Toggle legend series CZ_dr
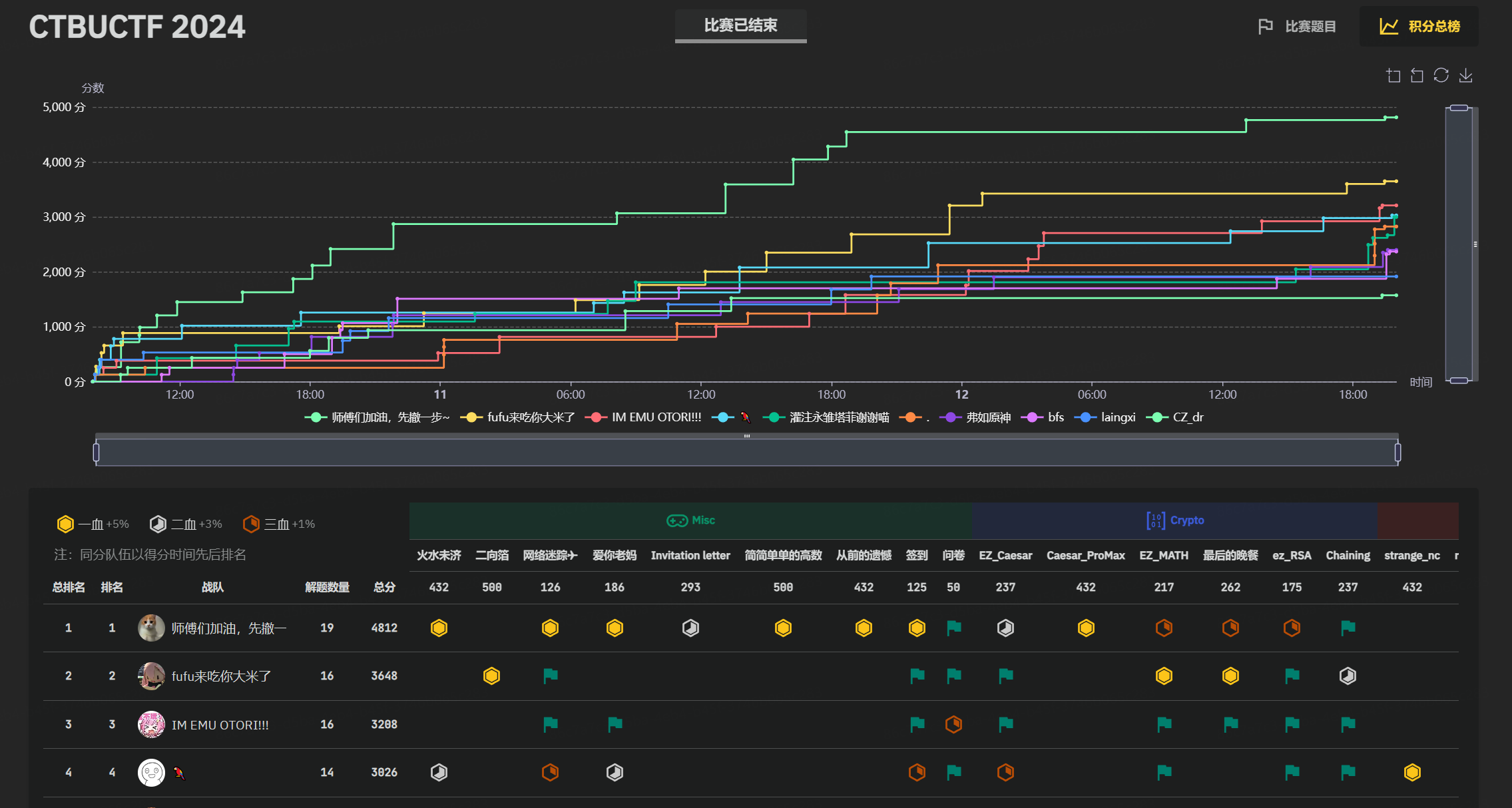The image size is (1512, 808). (1174, 417)
